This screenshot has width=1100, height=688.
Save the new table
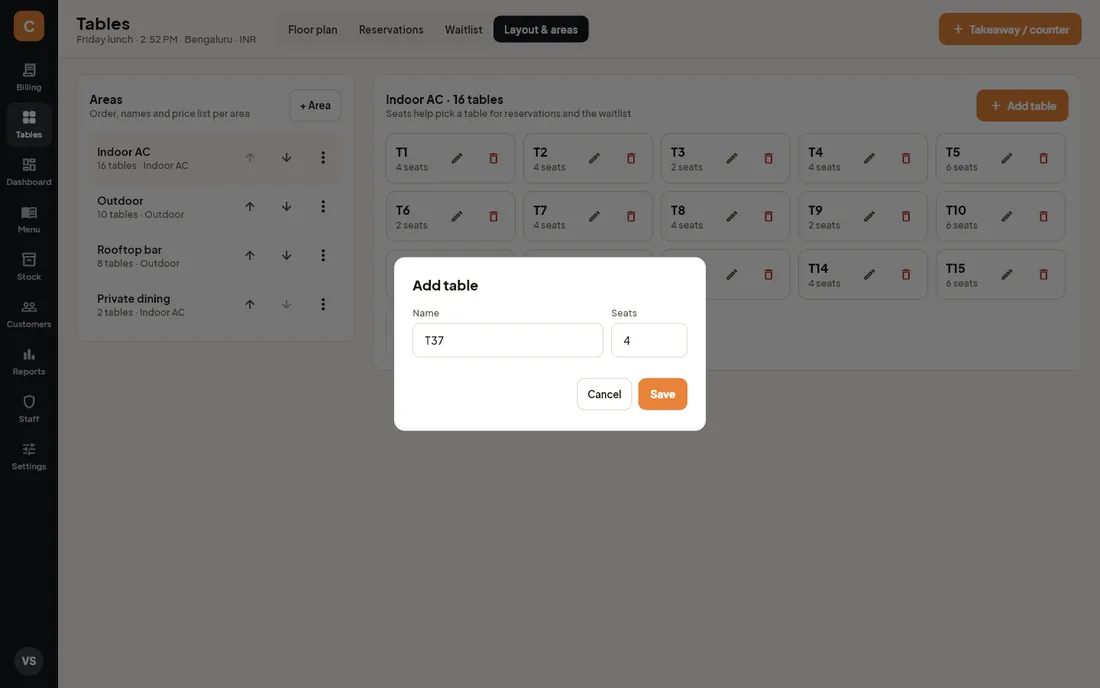click(662, 394)
